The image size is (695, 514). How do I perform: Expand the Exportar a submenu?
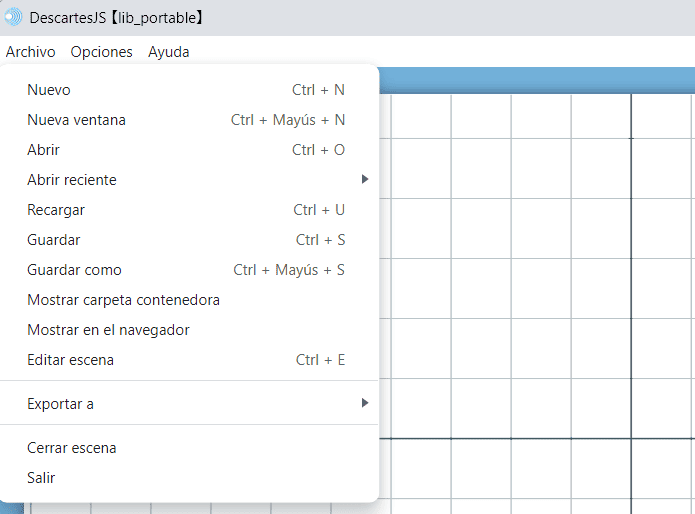(60, 404)
